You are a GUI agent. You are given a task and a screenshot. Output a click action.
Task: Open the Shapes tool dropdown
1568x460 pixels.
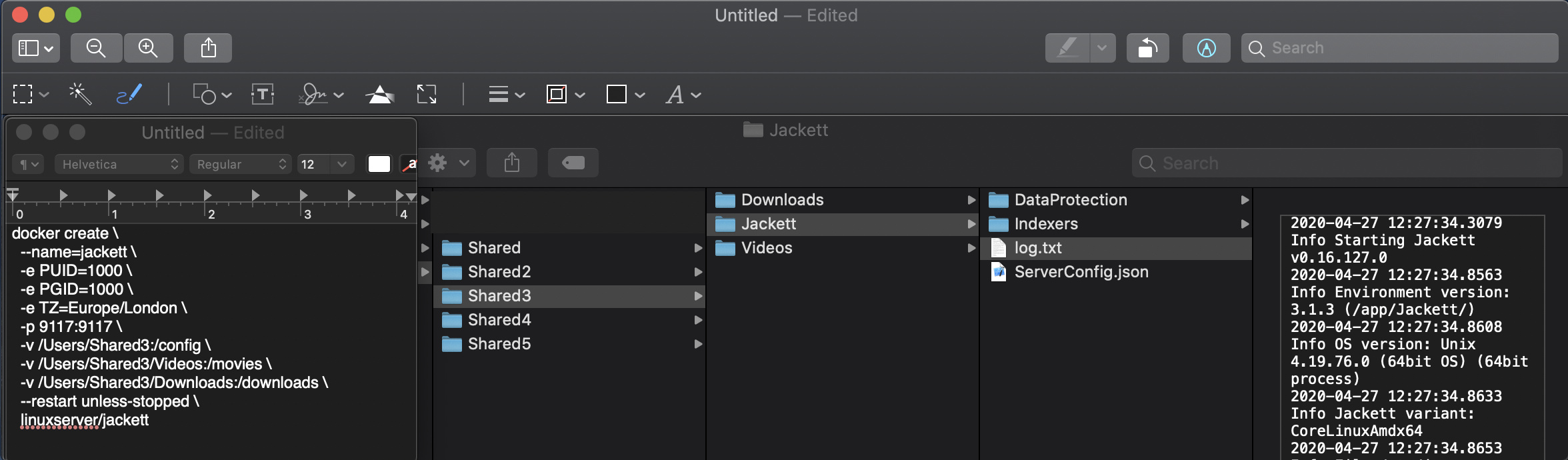click(x=212, y=95)
